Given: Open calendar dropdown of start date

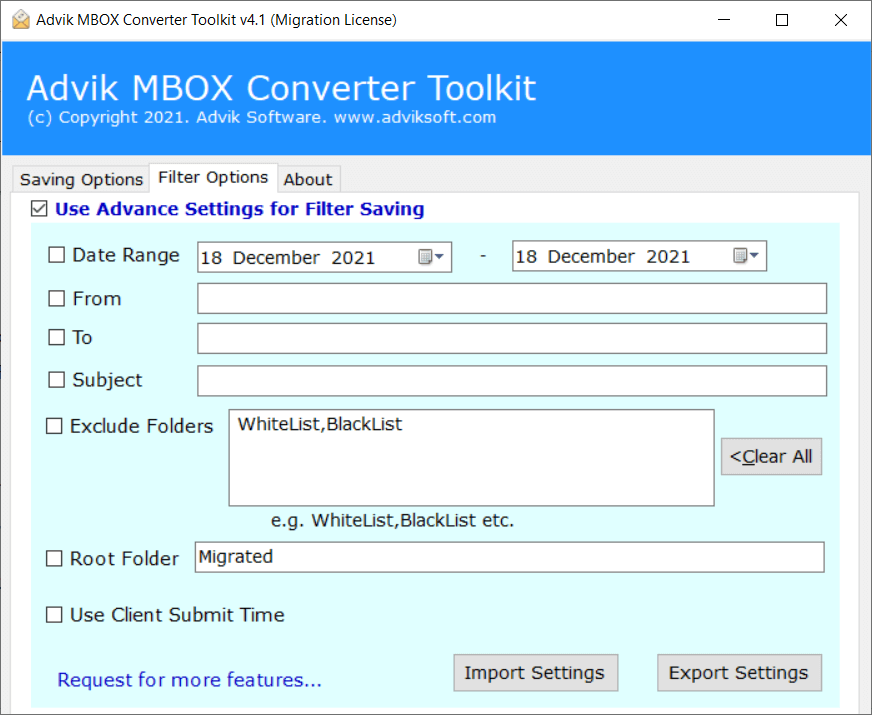Looking at the screenshot, I should pos(431,257).
